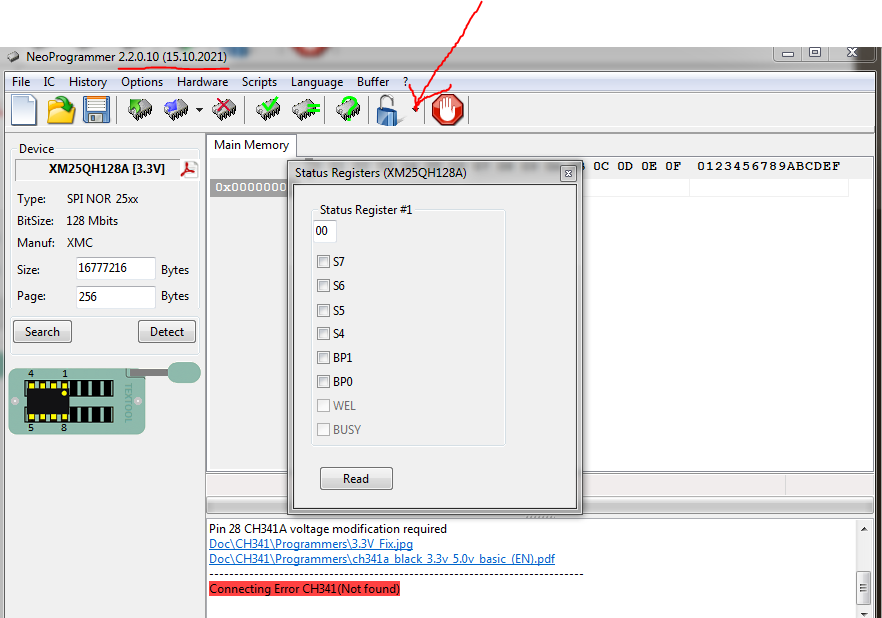Image resolution: width=882 pixels, height=618 pixels.
Task: Open the Hardware menu
Action: click(x=202, y=82)
